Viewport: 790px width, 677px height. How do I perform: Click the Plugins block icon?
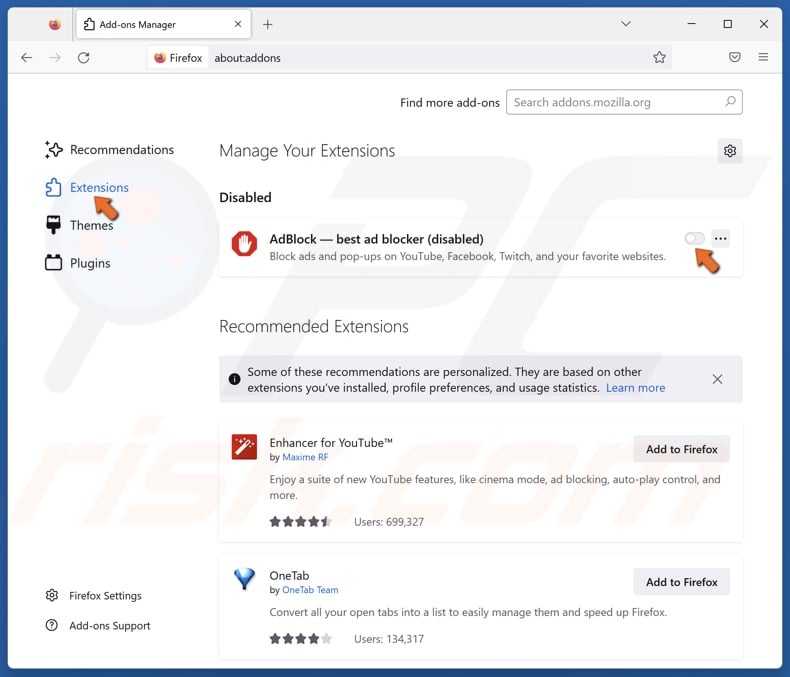tap(53, 262)
